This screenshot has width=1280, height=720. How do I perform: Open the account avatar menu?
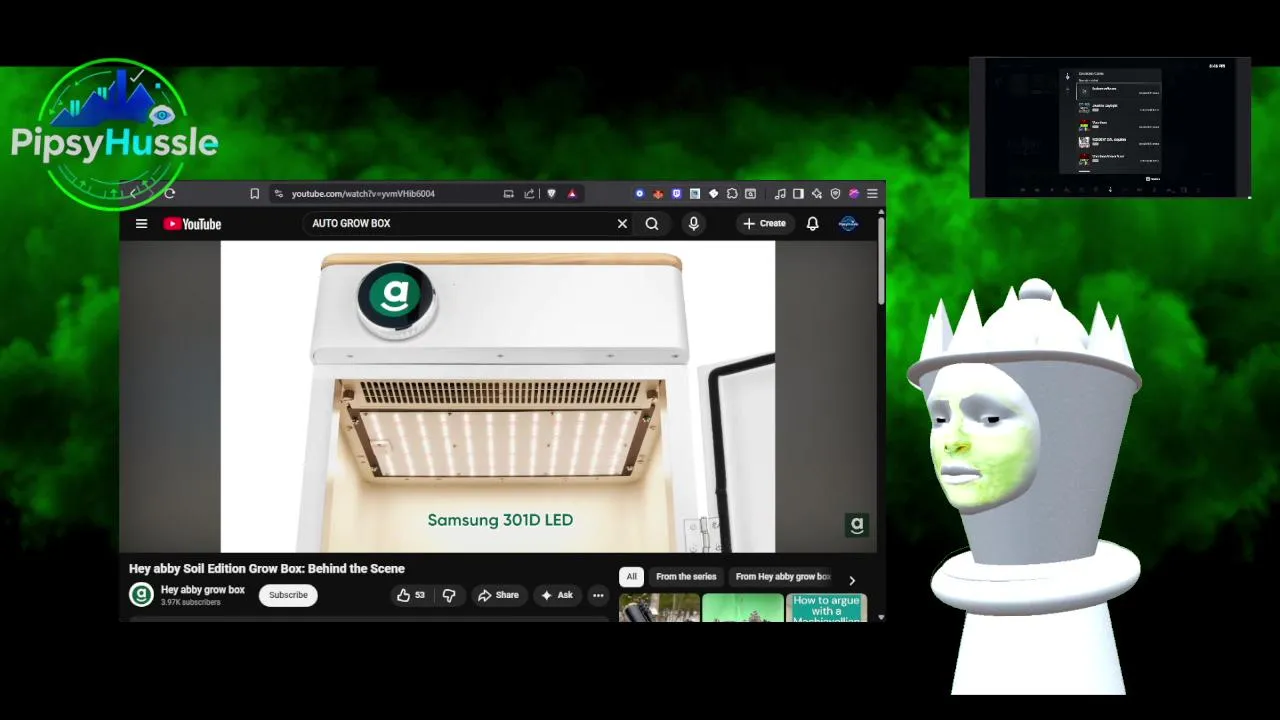[x=848, y=224]
